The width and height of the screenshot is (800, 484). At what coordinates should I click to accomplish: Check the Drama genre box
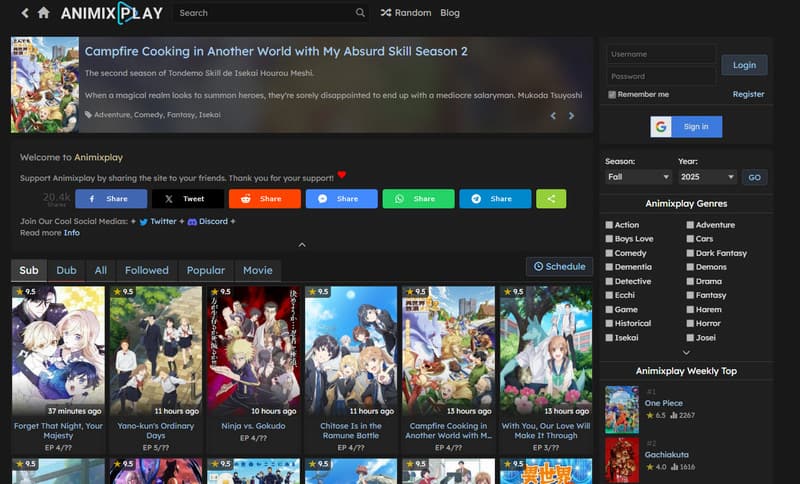click(x=690, y=281)
